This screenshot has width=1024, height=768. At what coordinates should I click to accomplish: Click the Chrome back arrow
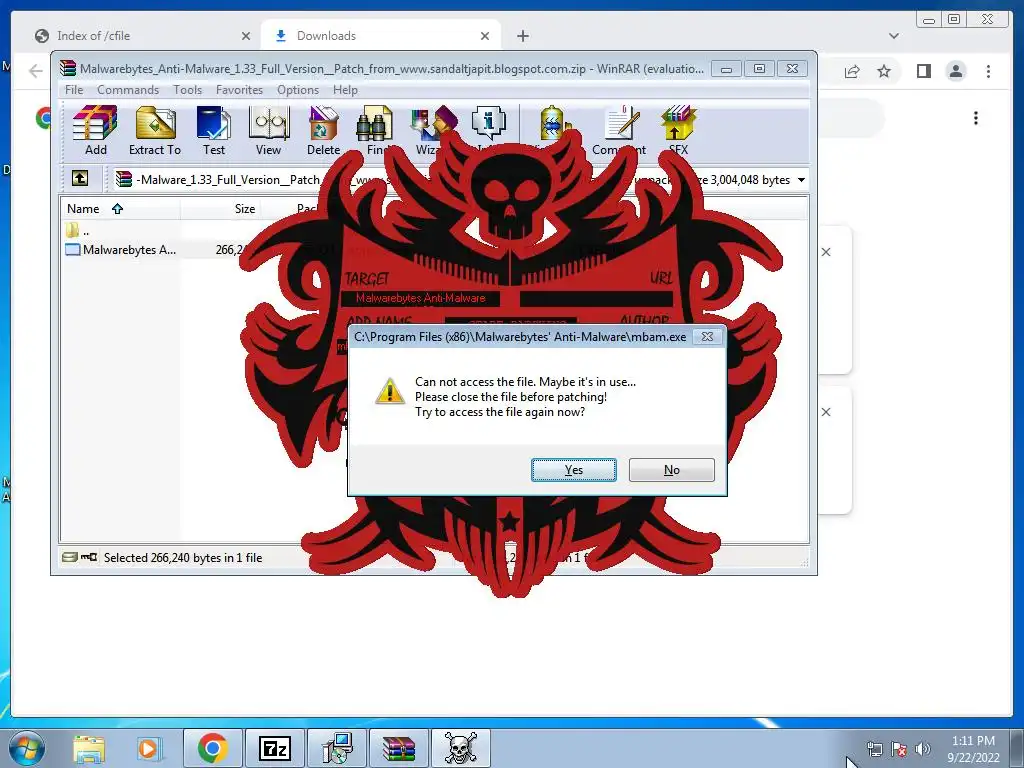click(x=36, y=71)
